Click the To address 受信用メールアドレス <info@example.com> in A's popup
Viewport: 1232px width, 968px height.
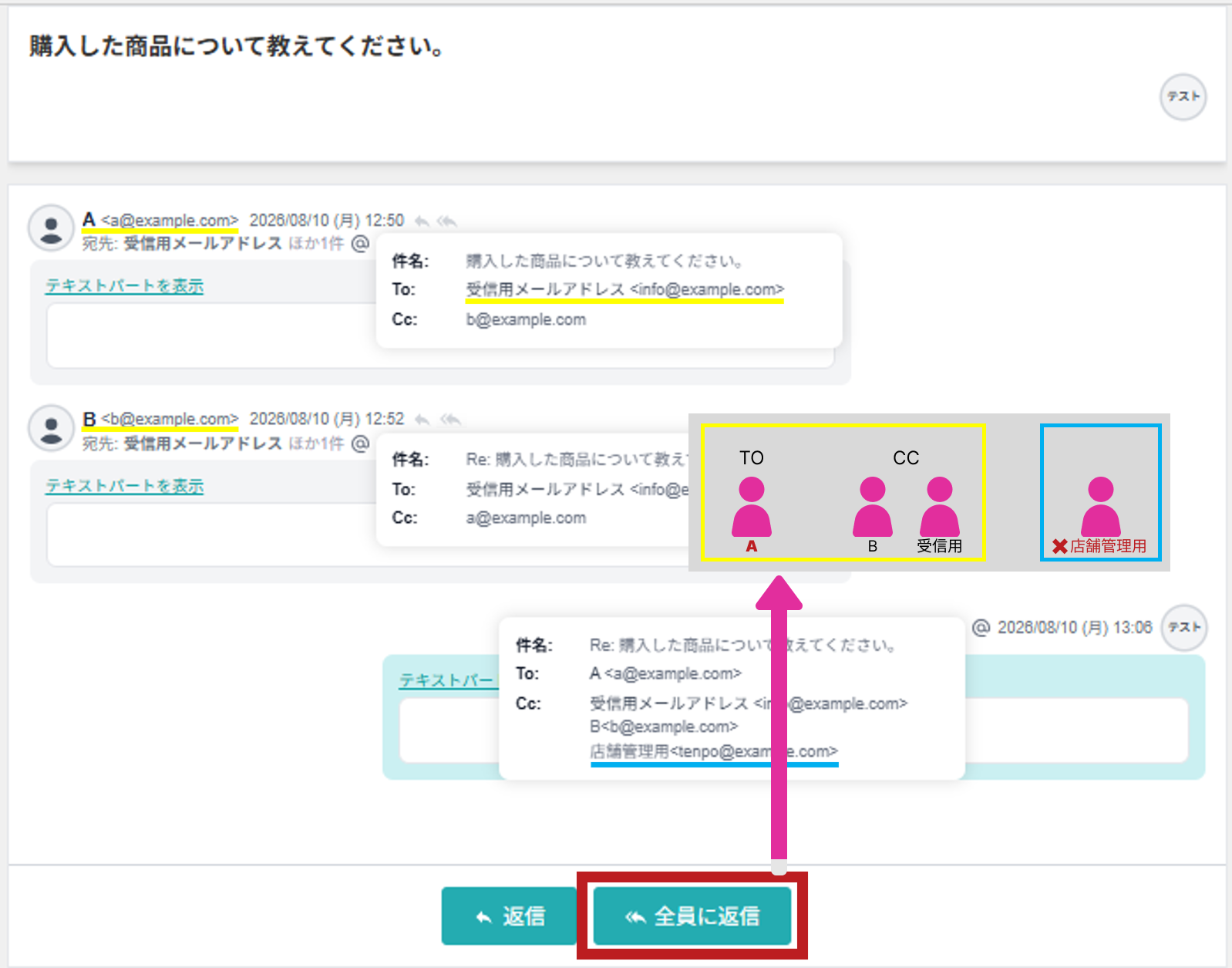pos(624,289)
